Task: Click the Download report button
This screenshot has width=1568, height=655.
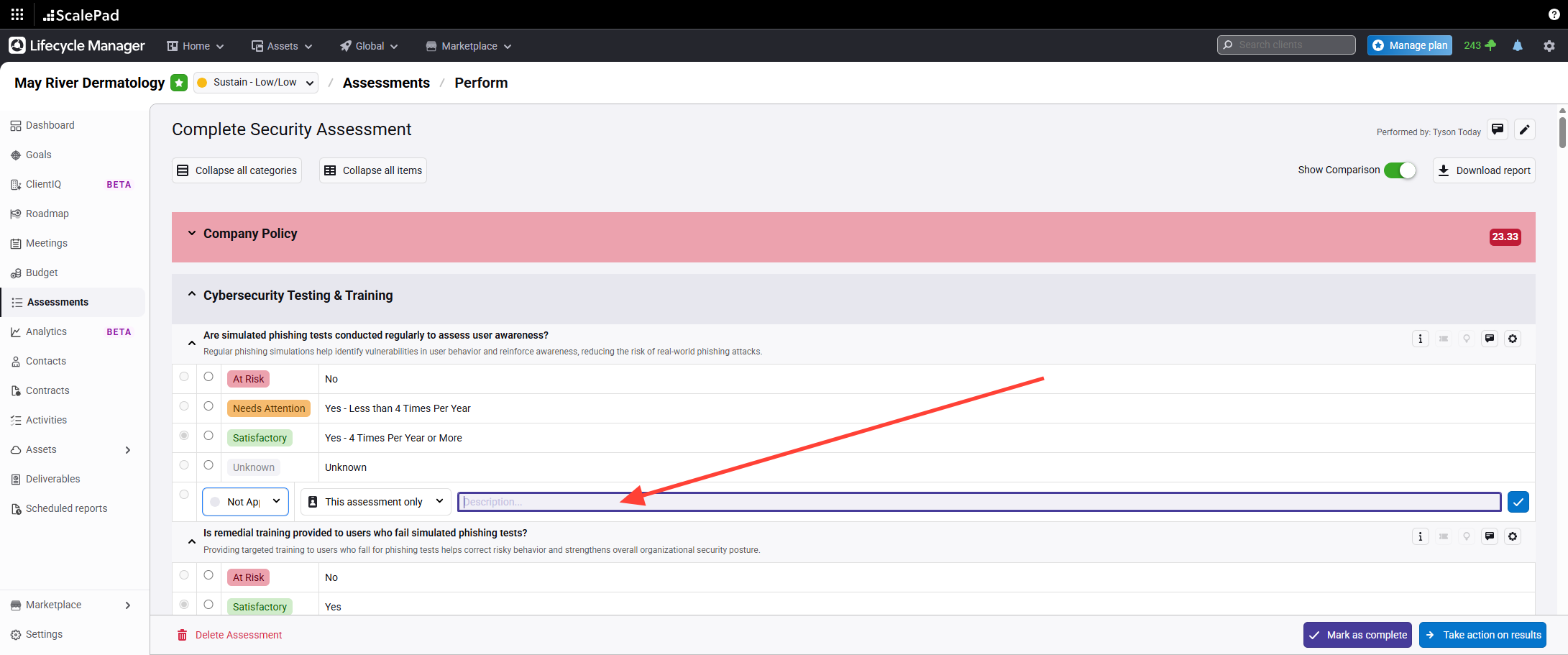Action: click(1484, 170)
